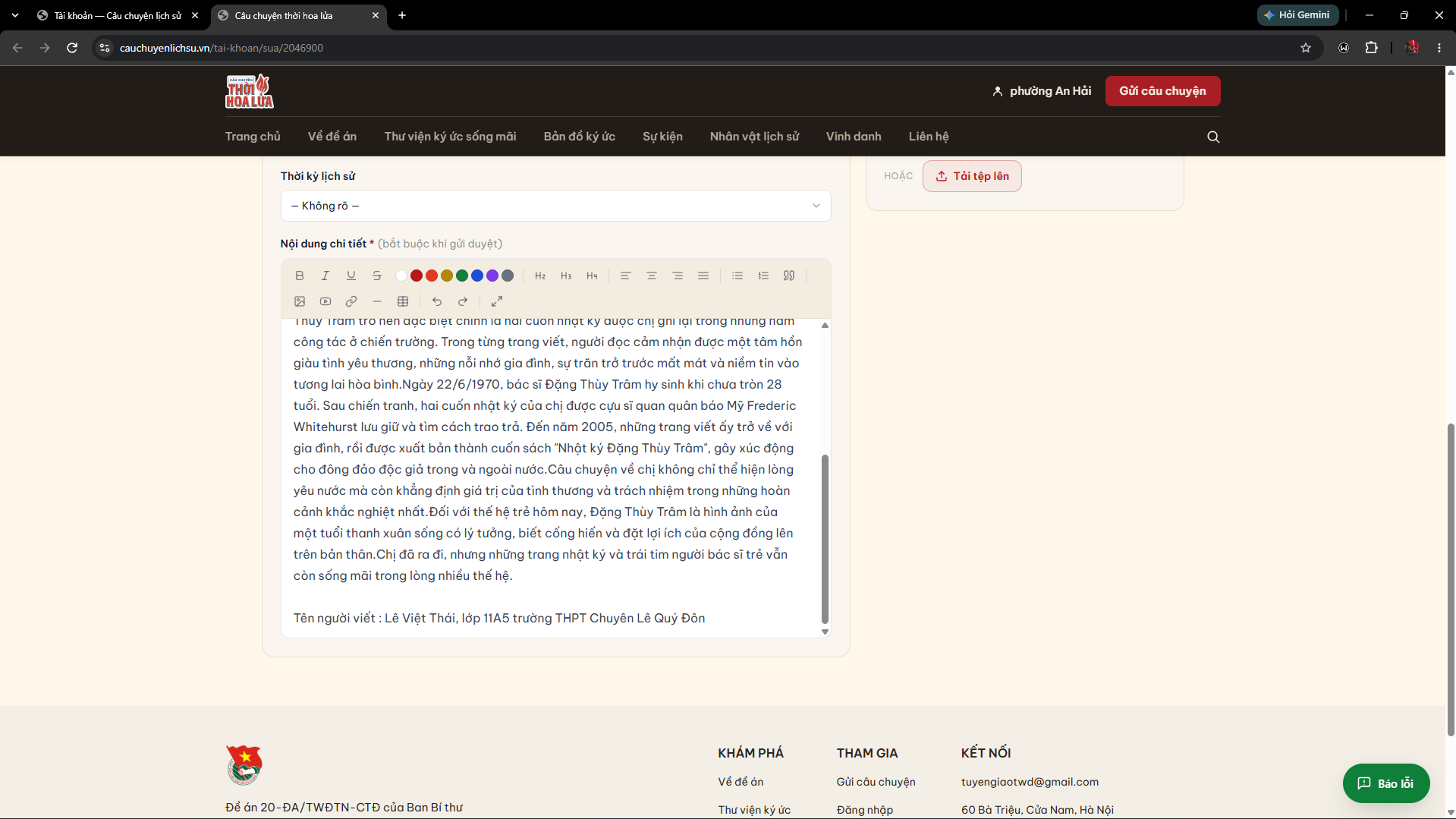1456x819 pixels.
Task: Pick the dark red color swatch
Action: pos(417,276)
